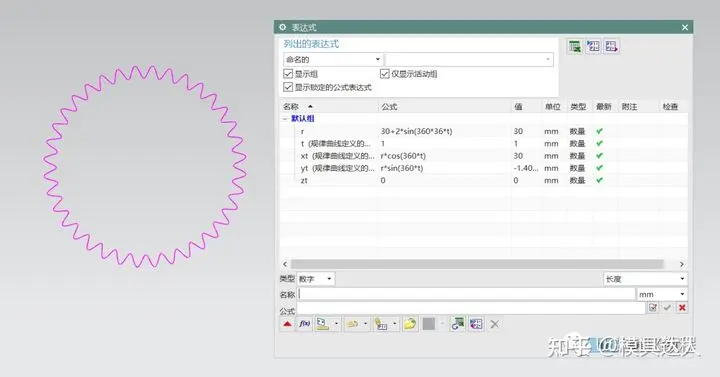Click the extended text entry icon beside formula field
720x377 pixels.
(x=653, y=308)
